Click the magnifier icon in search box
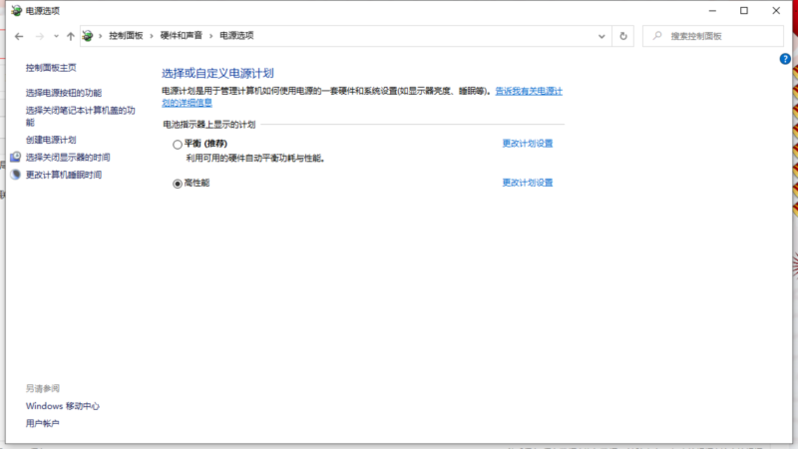This screenshot has width=798, height=449. (657, 36)
